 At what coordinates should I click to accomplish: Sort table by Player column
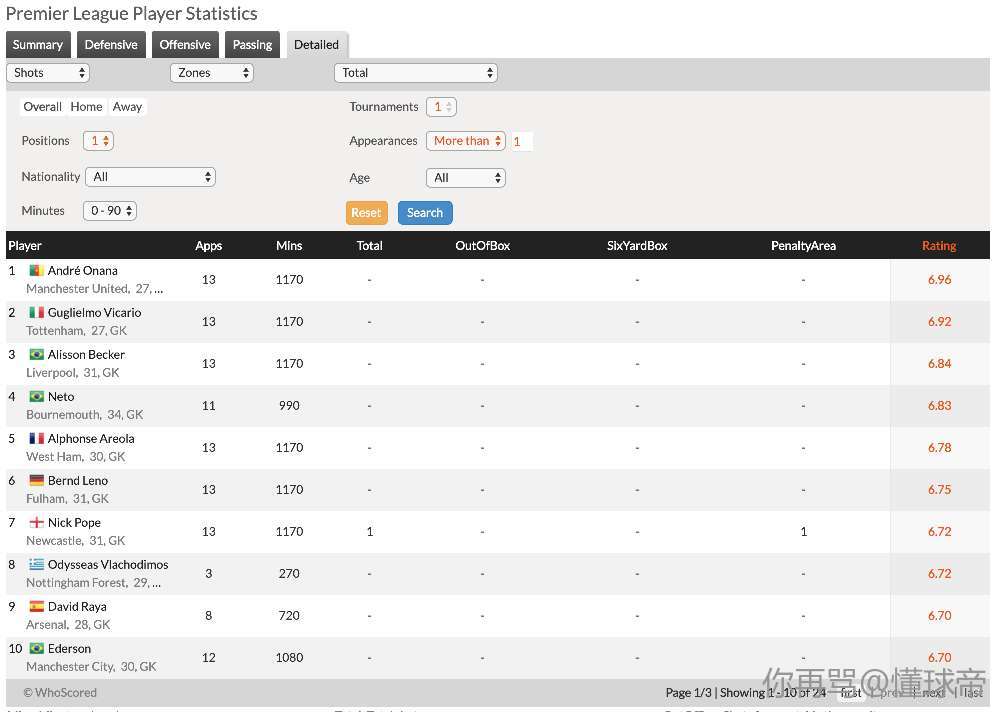[x=25, y=246]
